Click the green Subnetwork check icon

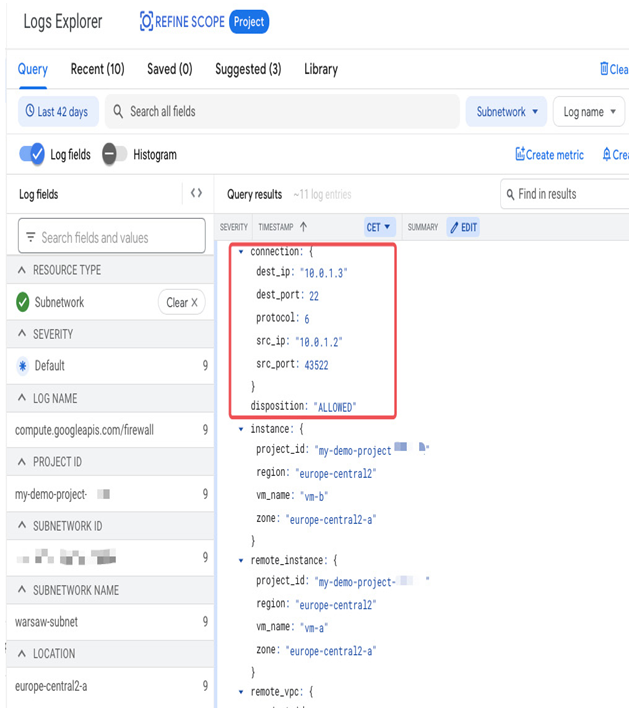(x=23, y=302)
